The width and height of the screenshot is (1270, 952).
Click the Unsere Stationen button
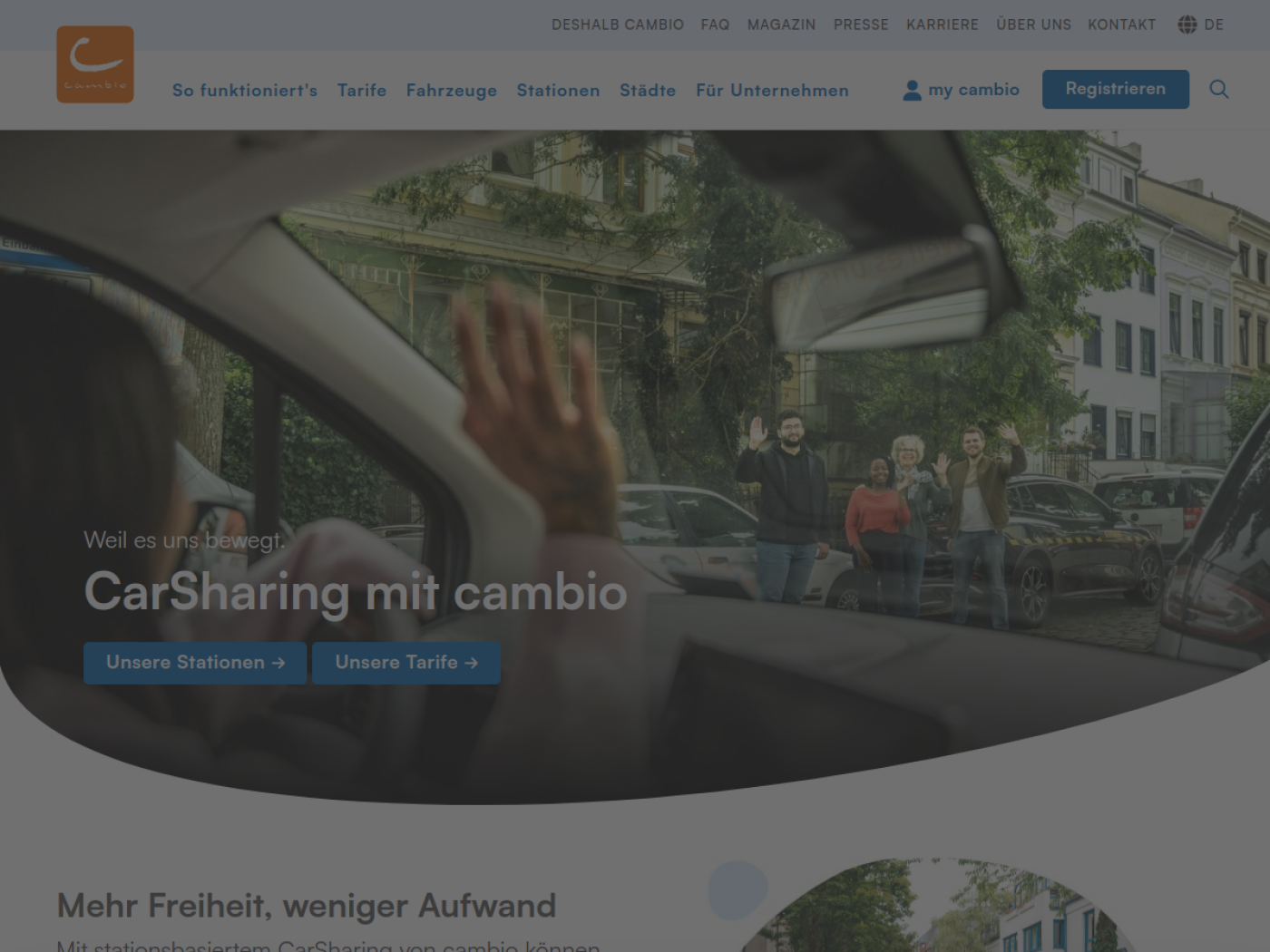click(195, 663)
